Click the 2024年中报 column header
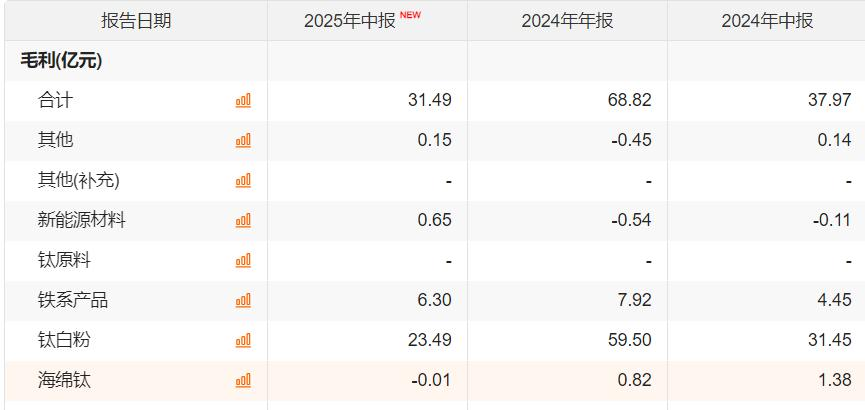 pos(767,21)
